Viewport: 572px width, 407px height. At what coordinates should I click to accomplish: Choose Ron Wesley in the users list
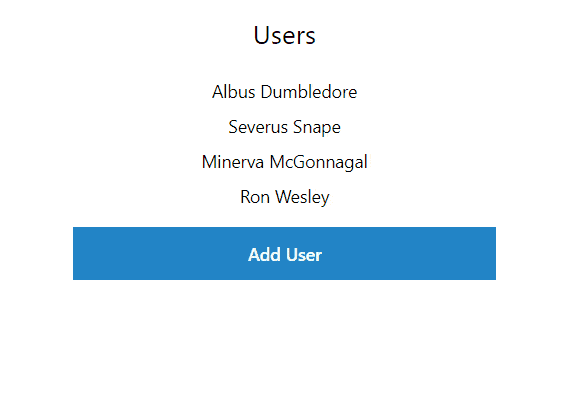click(285, 197)
